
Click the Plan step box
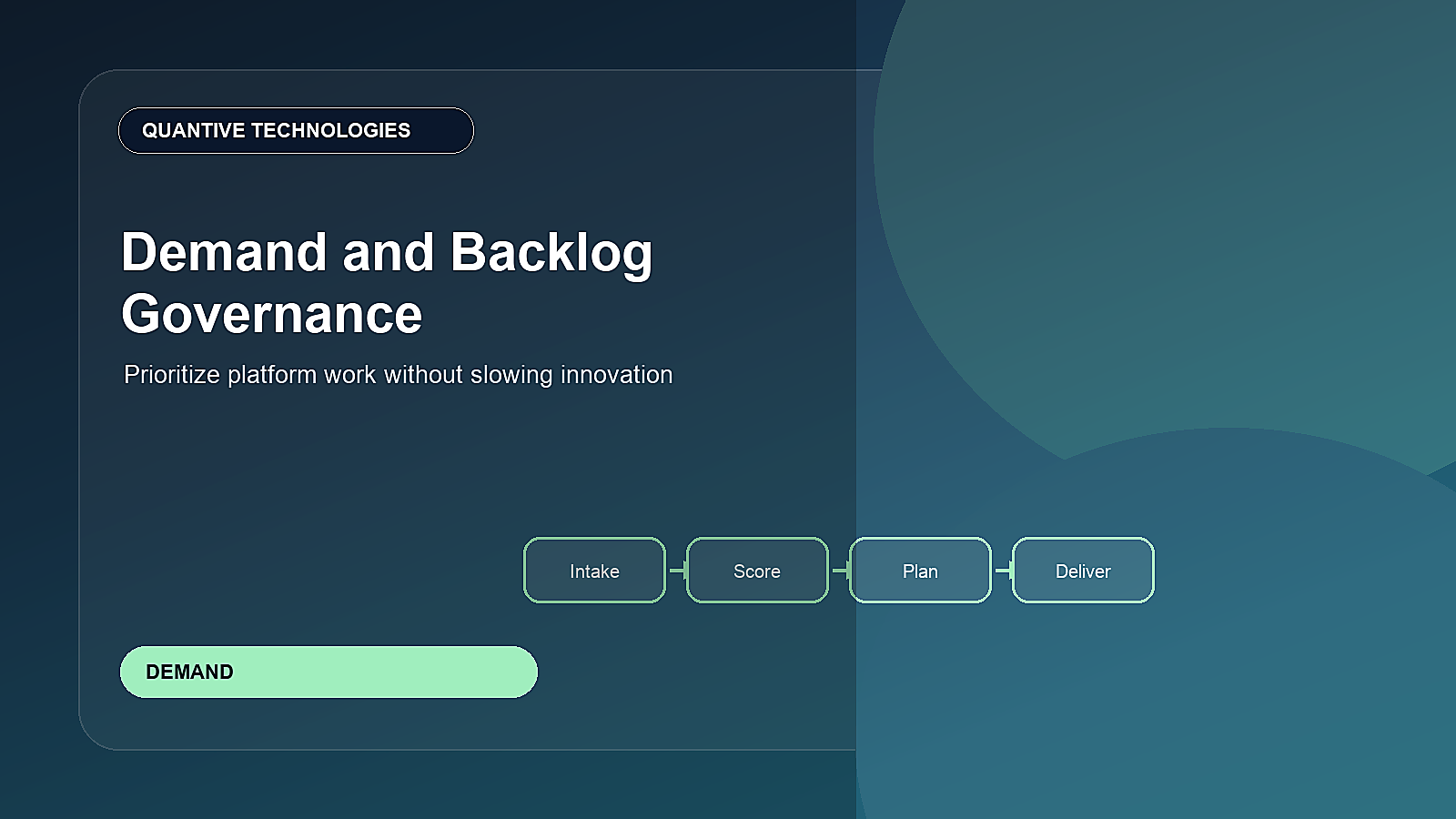(x=920, y=571)
